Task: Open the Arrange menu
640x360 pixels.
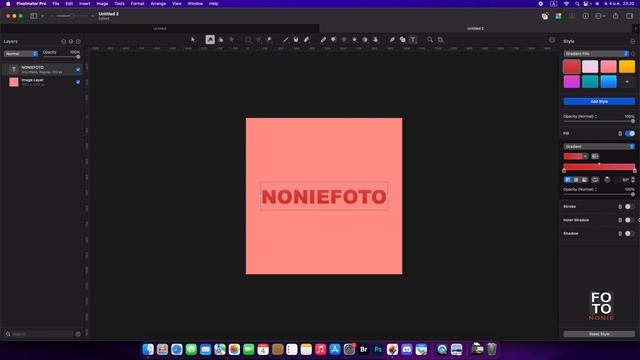Action: (158, 4)
